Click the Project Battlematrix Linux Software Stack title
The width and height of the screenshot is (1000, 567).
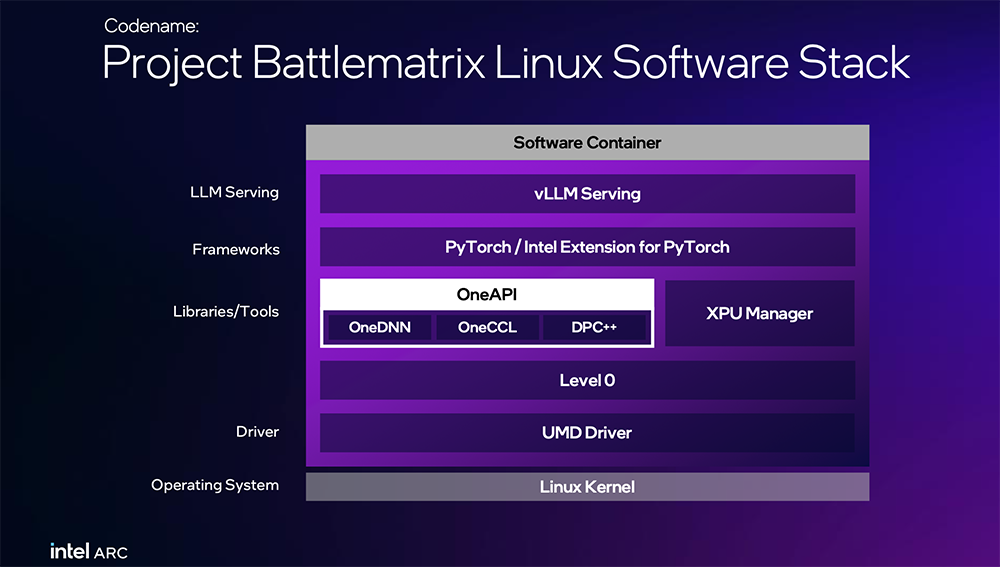coord(506,63)
